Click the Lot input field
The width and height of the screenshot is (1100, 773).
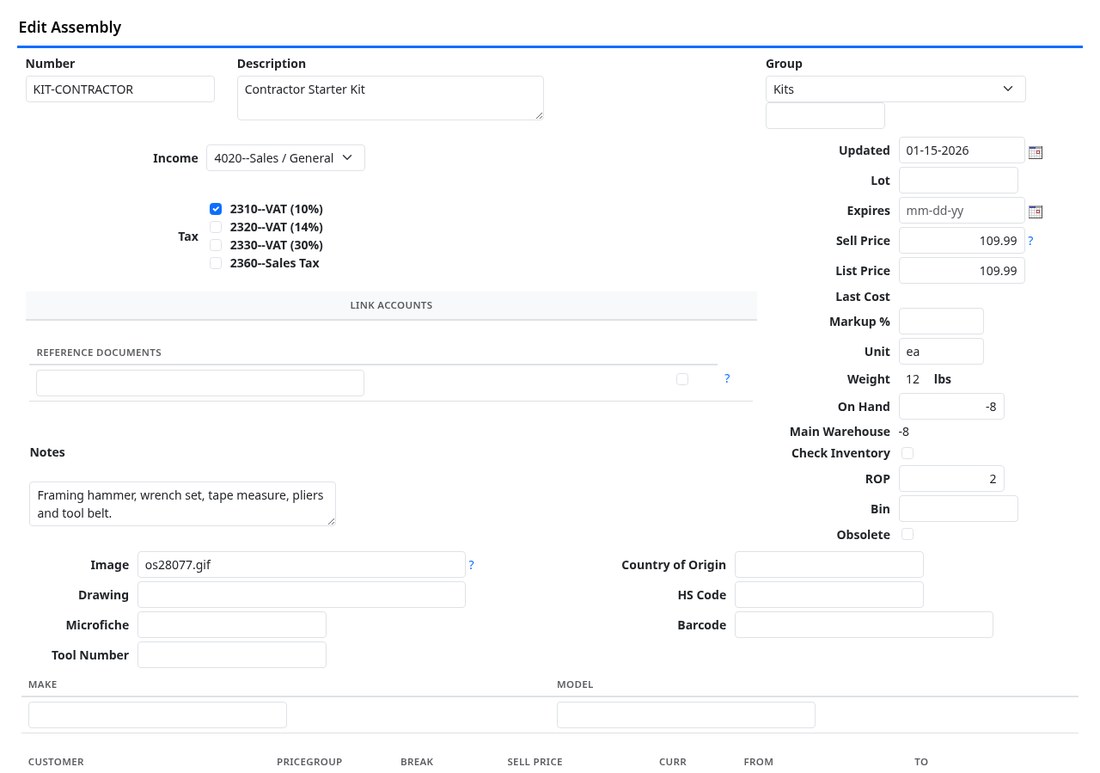pos(958,181)
